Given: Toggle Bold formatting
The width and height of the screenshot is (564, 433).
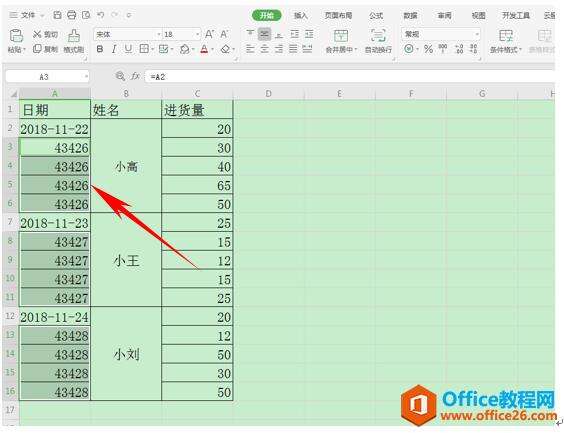Looking at the screenshot, I should (100, 49).
